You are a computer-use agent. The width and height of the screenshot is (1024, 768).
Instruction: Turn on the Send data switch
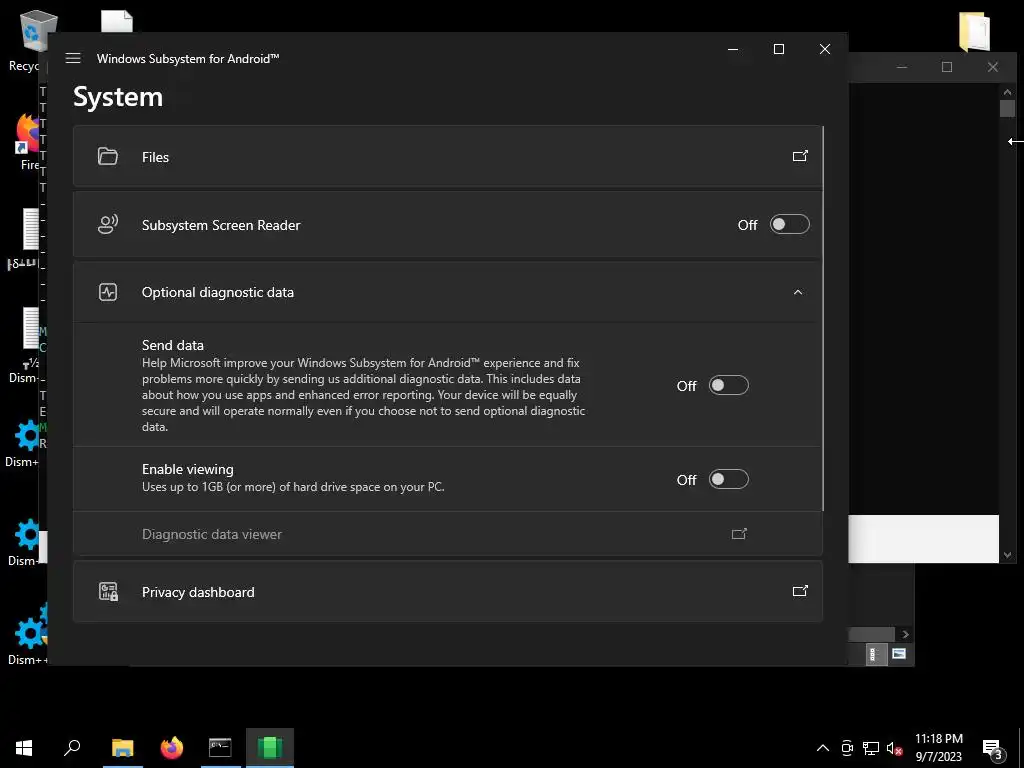pyautogui.click(x=729, y=385)
